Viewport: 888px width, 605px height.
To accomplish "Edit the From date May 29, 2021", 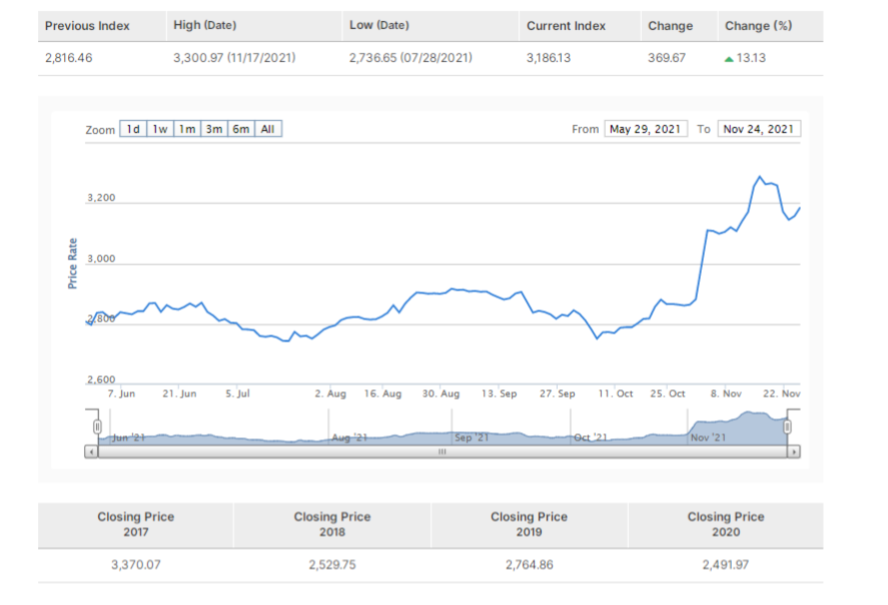I will [x=646, y=129].
